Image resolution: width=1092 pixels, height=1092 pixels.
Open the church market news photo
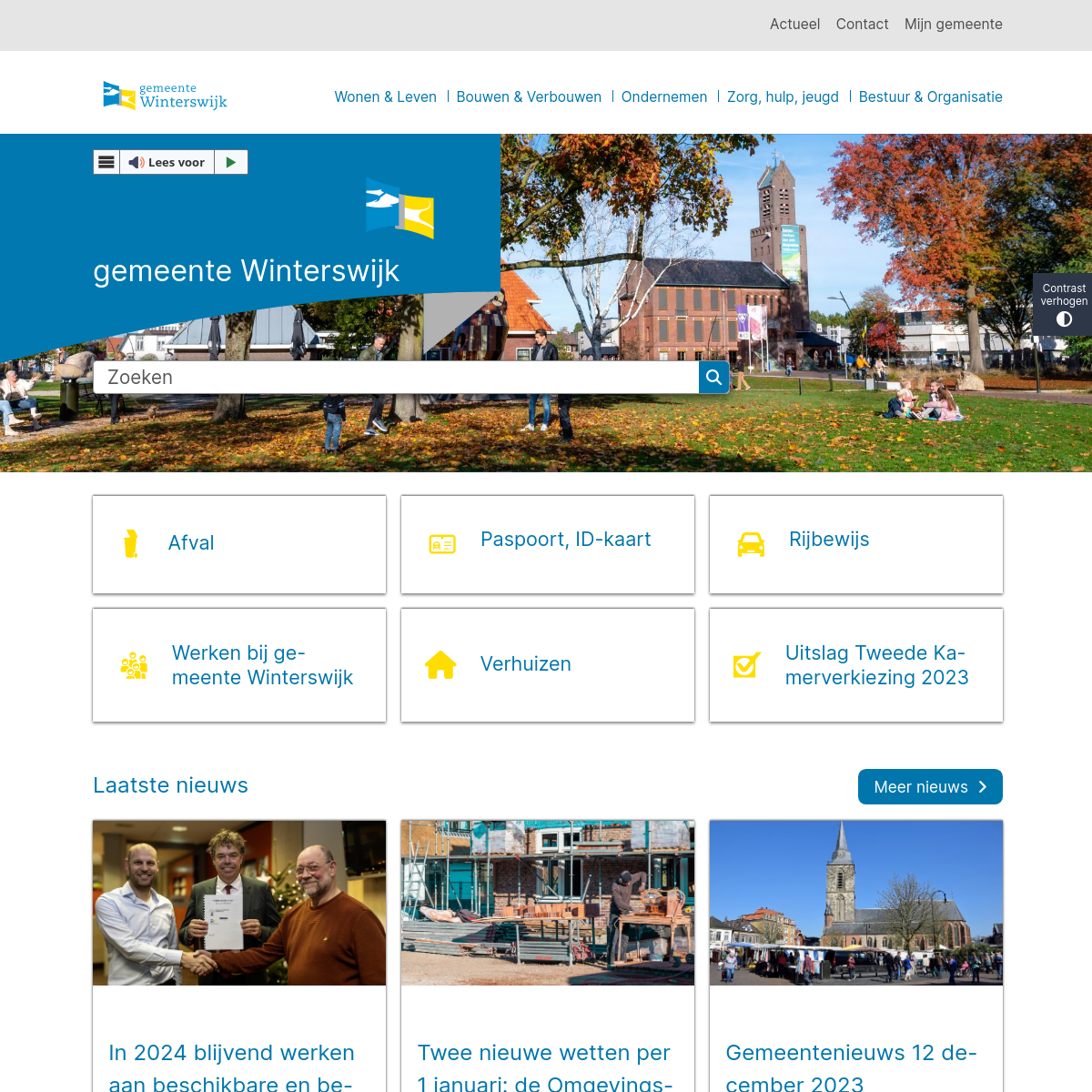pos(856,903)
